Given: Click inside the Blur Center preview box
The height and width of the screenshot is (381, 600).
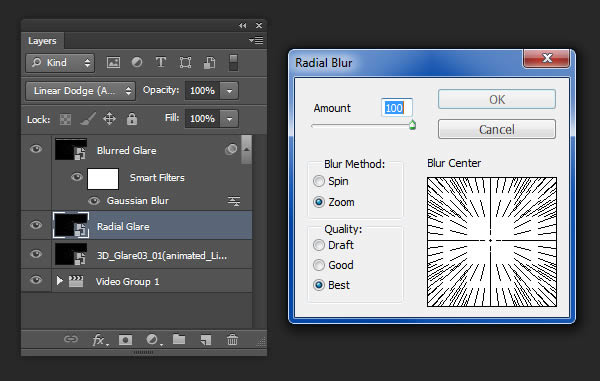Looking at the screenshot, I should (492, 242).
